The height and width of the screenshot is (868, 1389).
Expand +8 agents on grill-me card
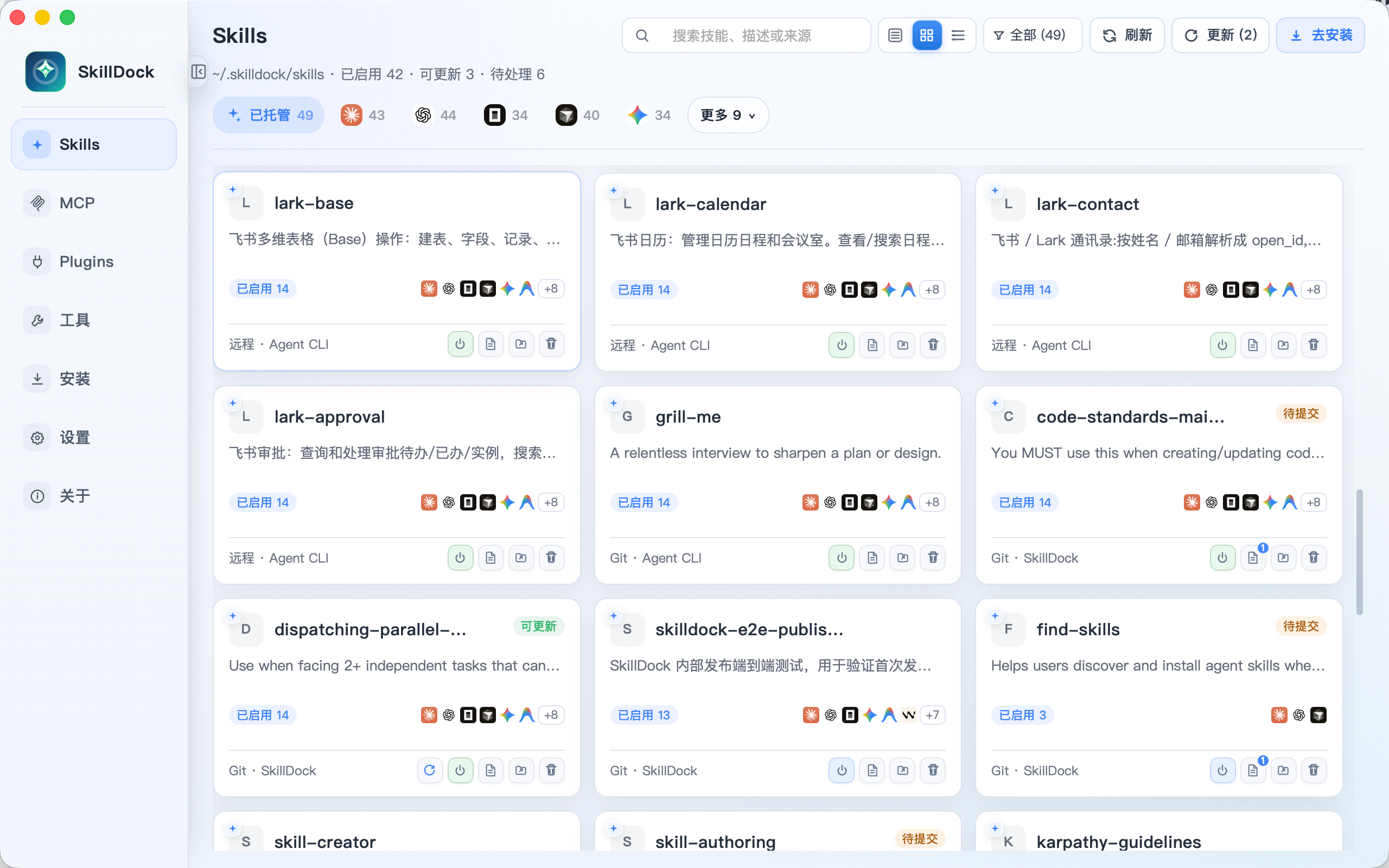933,502
